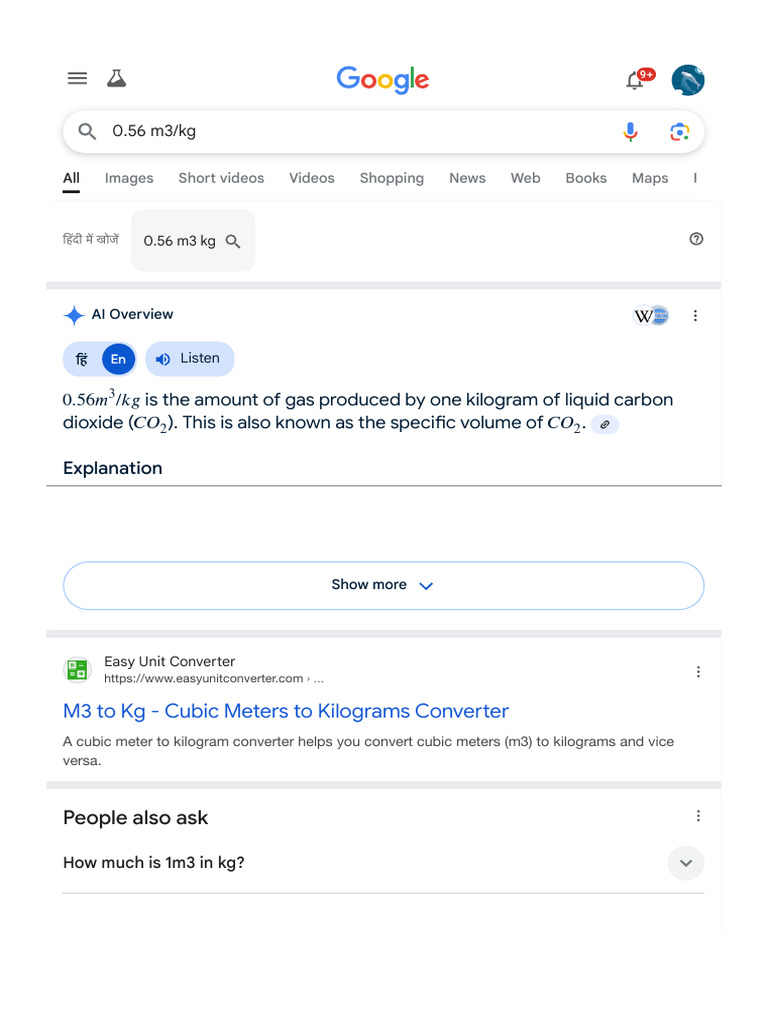Open the hamburger main menu
The width and height of the screenshot is (768, 1024).
(x=77, y=78)
